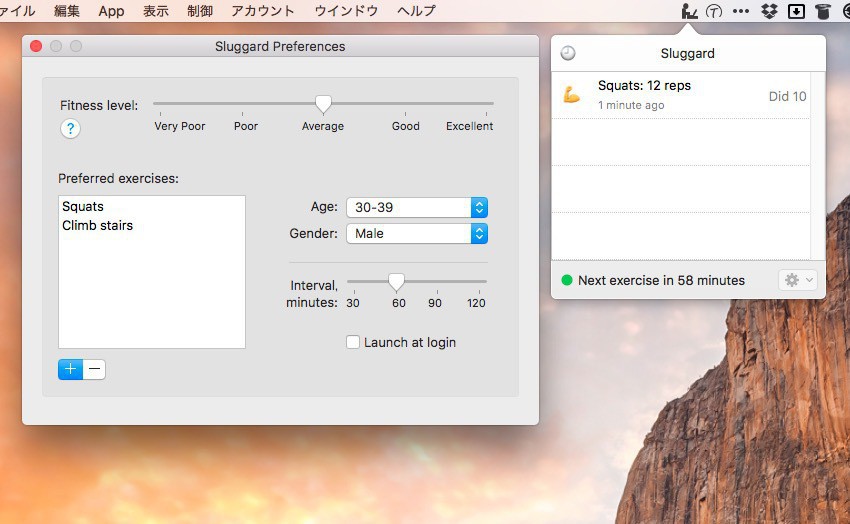Select Climb stairs in preferred exercises
The height and width of the screenshot is (524, 850).
click(97, 225)
